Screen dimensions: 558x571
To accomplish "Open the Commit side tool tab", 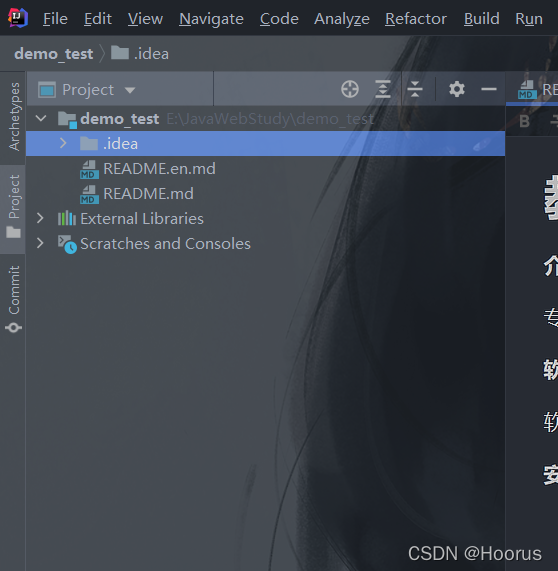I will [x=13, y=299].
